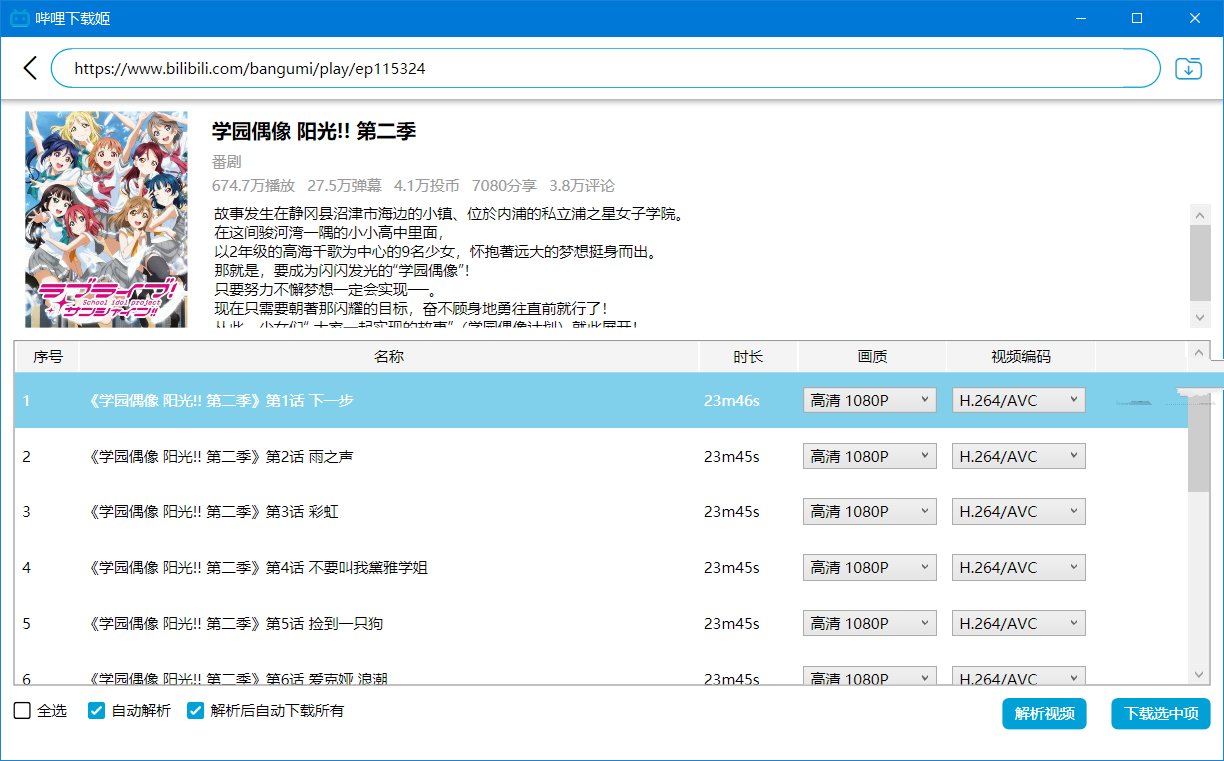Uncheck 解析后自动下载所有 option

(x=196, y=710)
